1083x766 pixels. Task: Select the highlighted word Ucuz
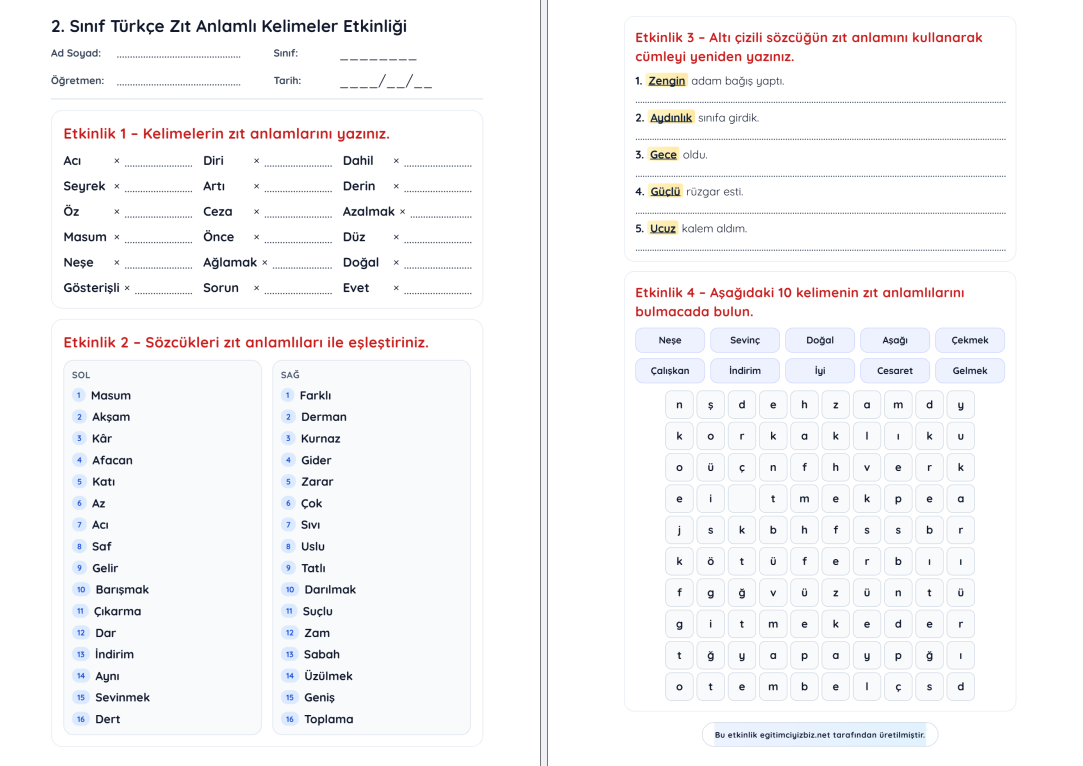coord(663,229)
